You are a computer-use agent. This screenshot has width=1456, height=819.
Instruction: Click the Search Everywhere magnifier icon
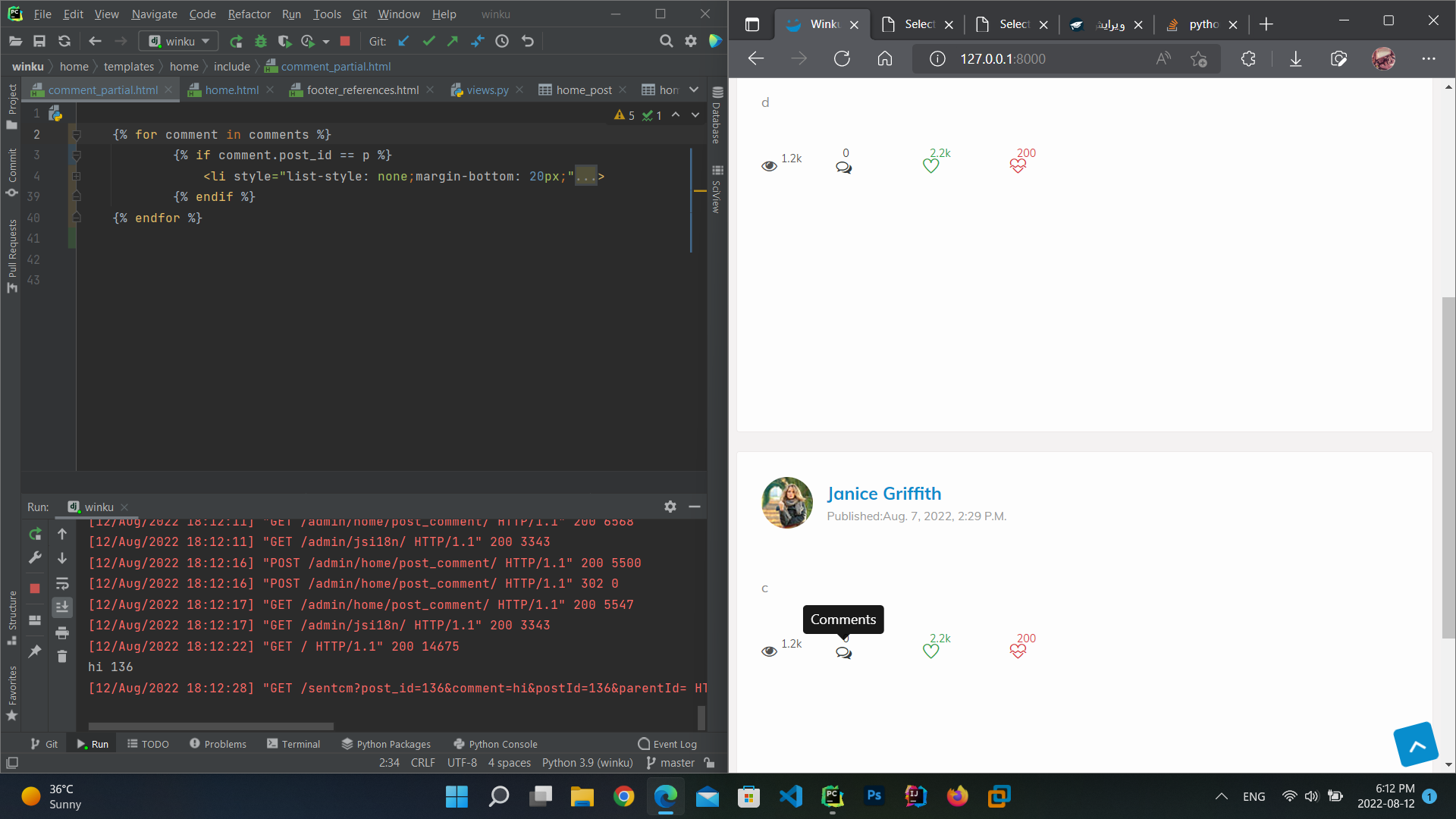tap(666, 42)
